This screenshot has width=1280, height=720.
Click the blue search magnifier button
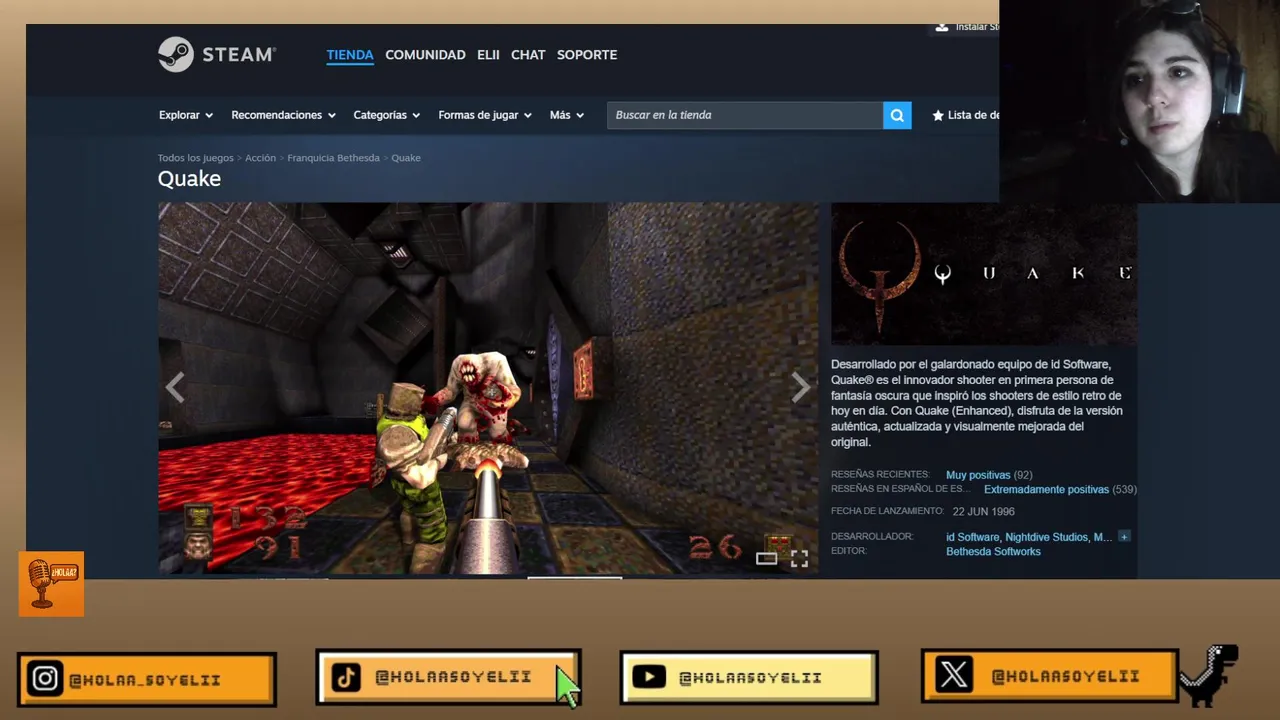pos(897,115)
